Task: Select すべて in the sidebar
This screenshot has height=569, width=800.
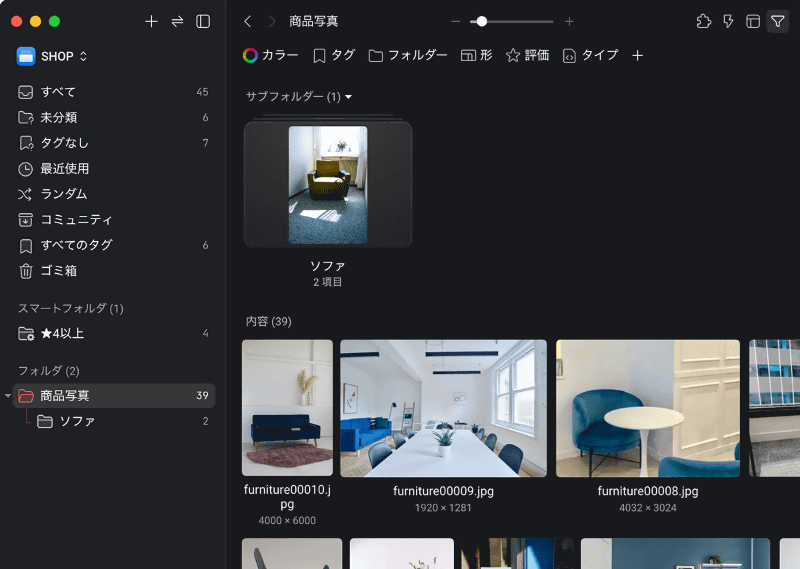Action: point(113,92)
